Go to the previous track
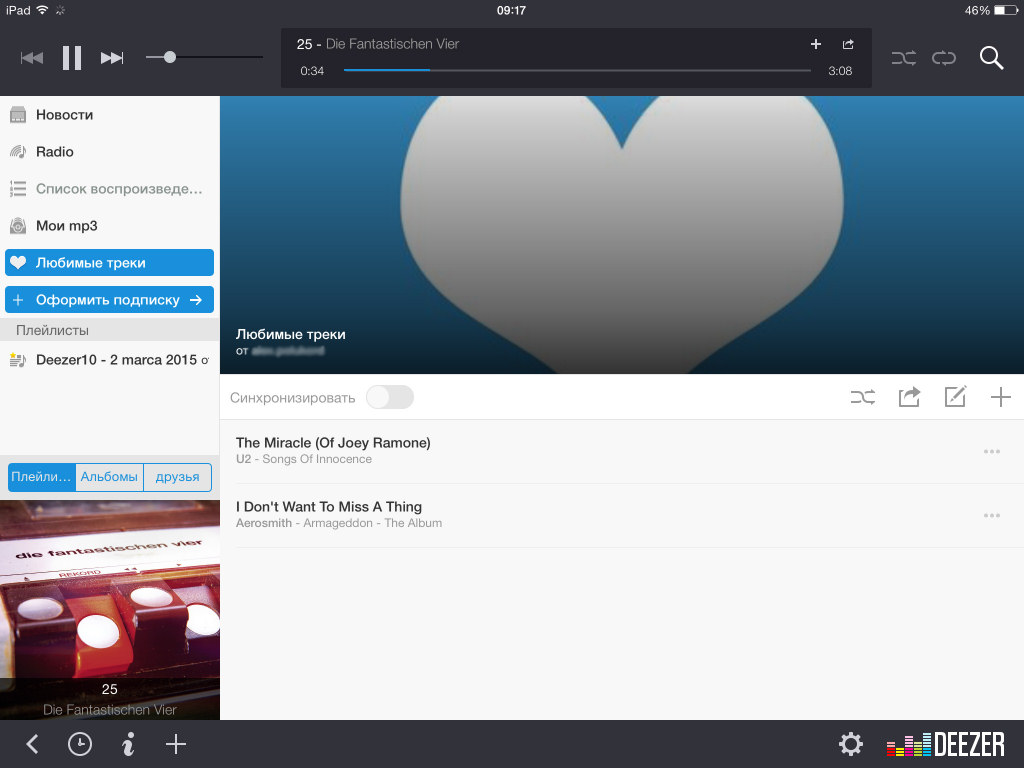 tap(32, 58)
